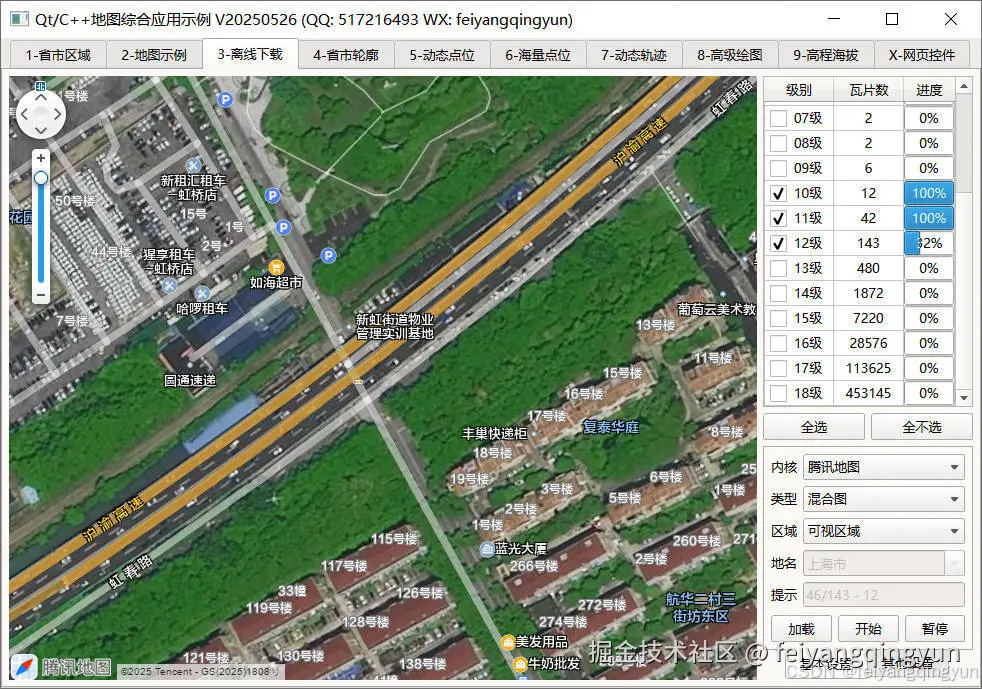Click the 腾讯地图 logo in the map corner
Image resolution: width=982 pixels, height=689 pixels.
[x=61, y=667]
